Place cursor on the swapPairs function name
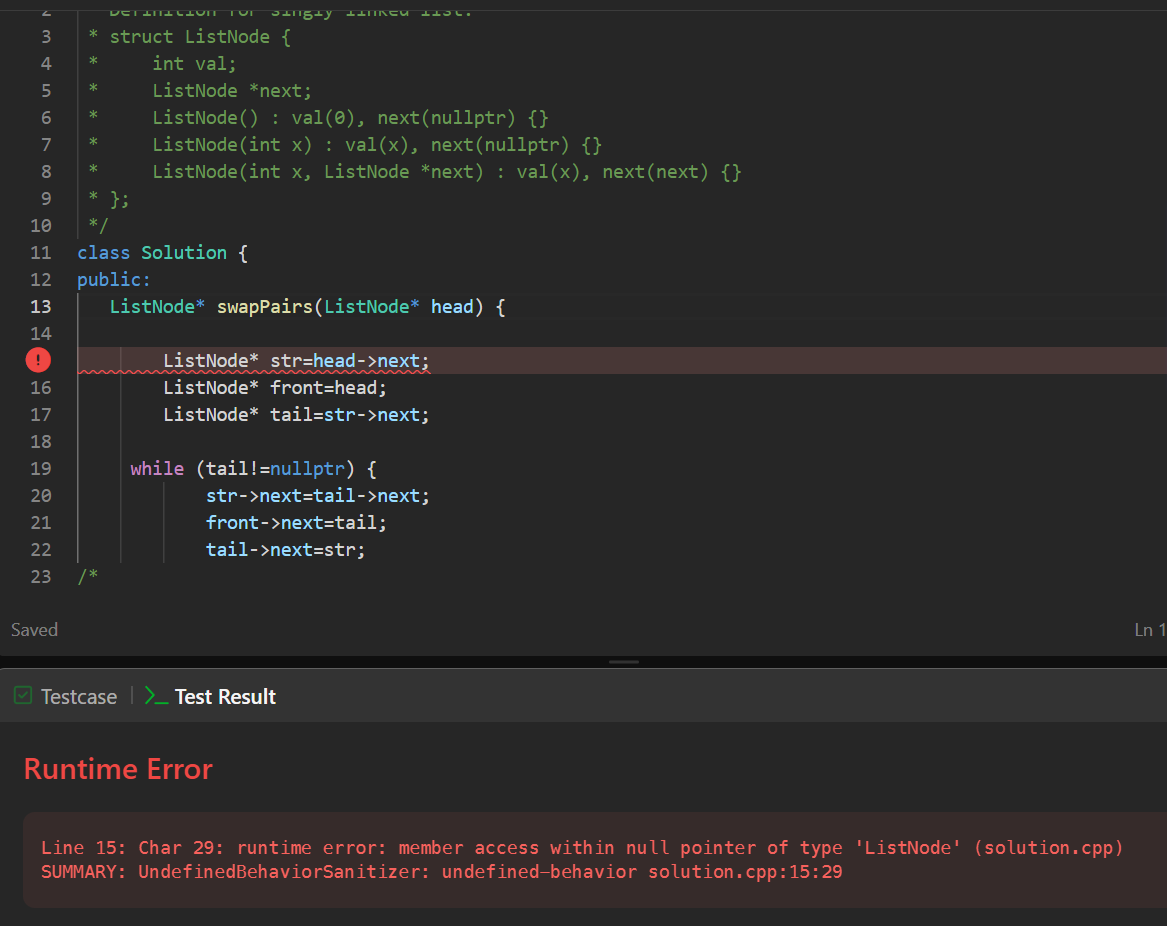Screen dimensions: 1167x926 coord(265,306)
